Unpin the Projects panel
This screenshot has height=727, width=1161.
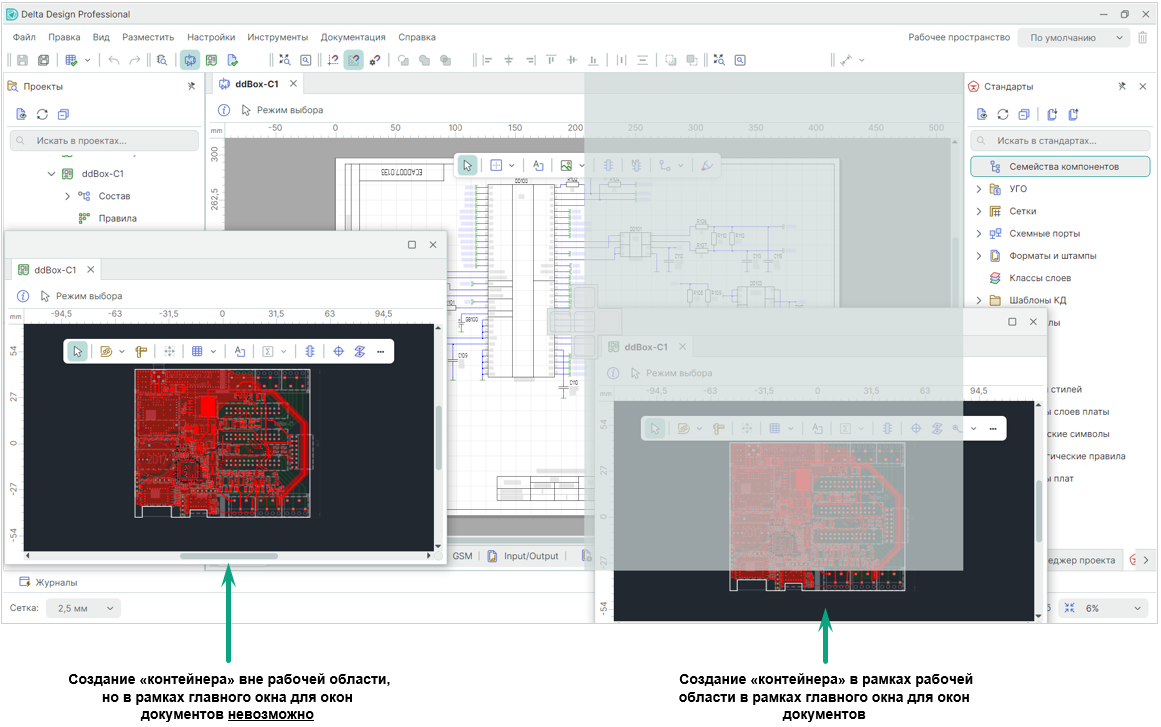point(191,87)
